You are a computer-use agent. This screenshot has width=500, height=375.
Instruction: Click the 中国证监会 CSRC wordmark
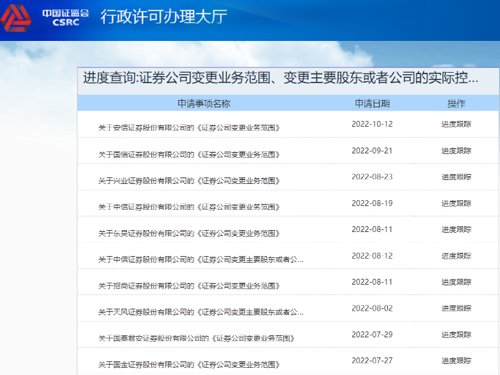click(x=66, y=18)
